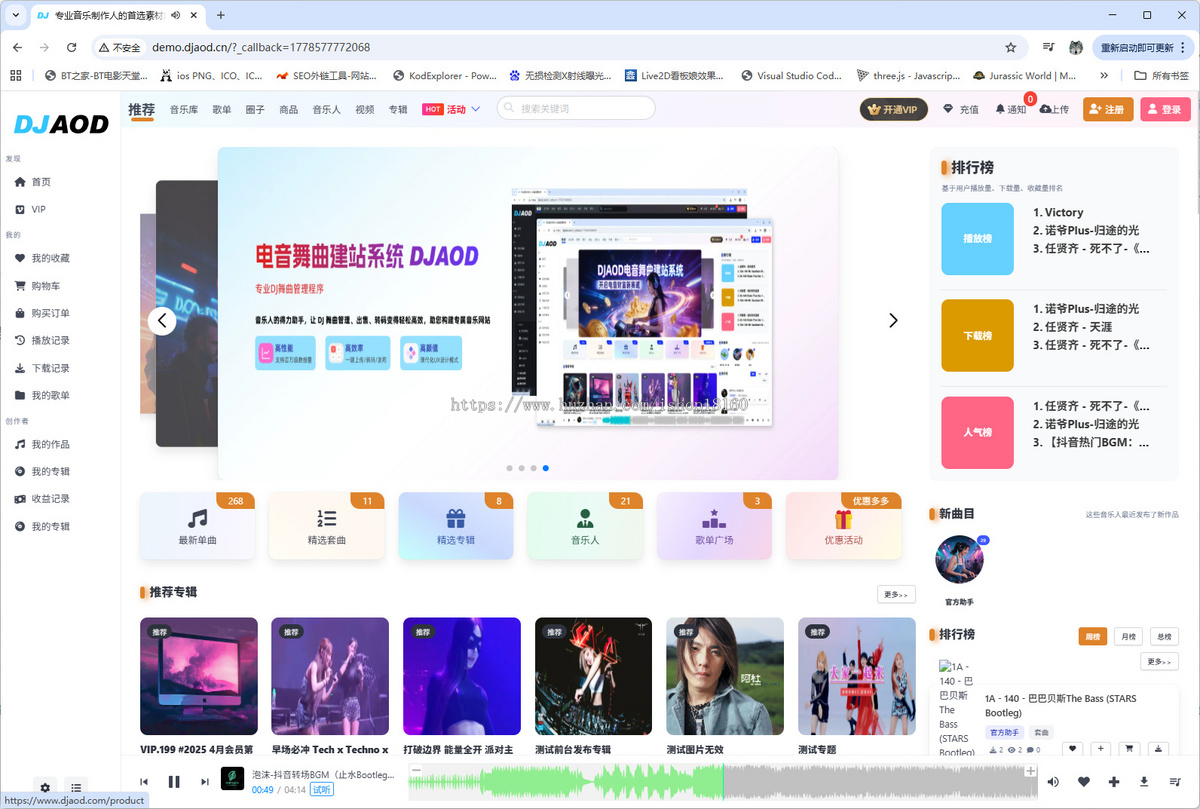Open the player playlist queue icon
The image size is (1200, 809).
(x=1175, y=782)
